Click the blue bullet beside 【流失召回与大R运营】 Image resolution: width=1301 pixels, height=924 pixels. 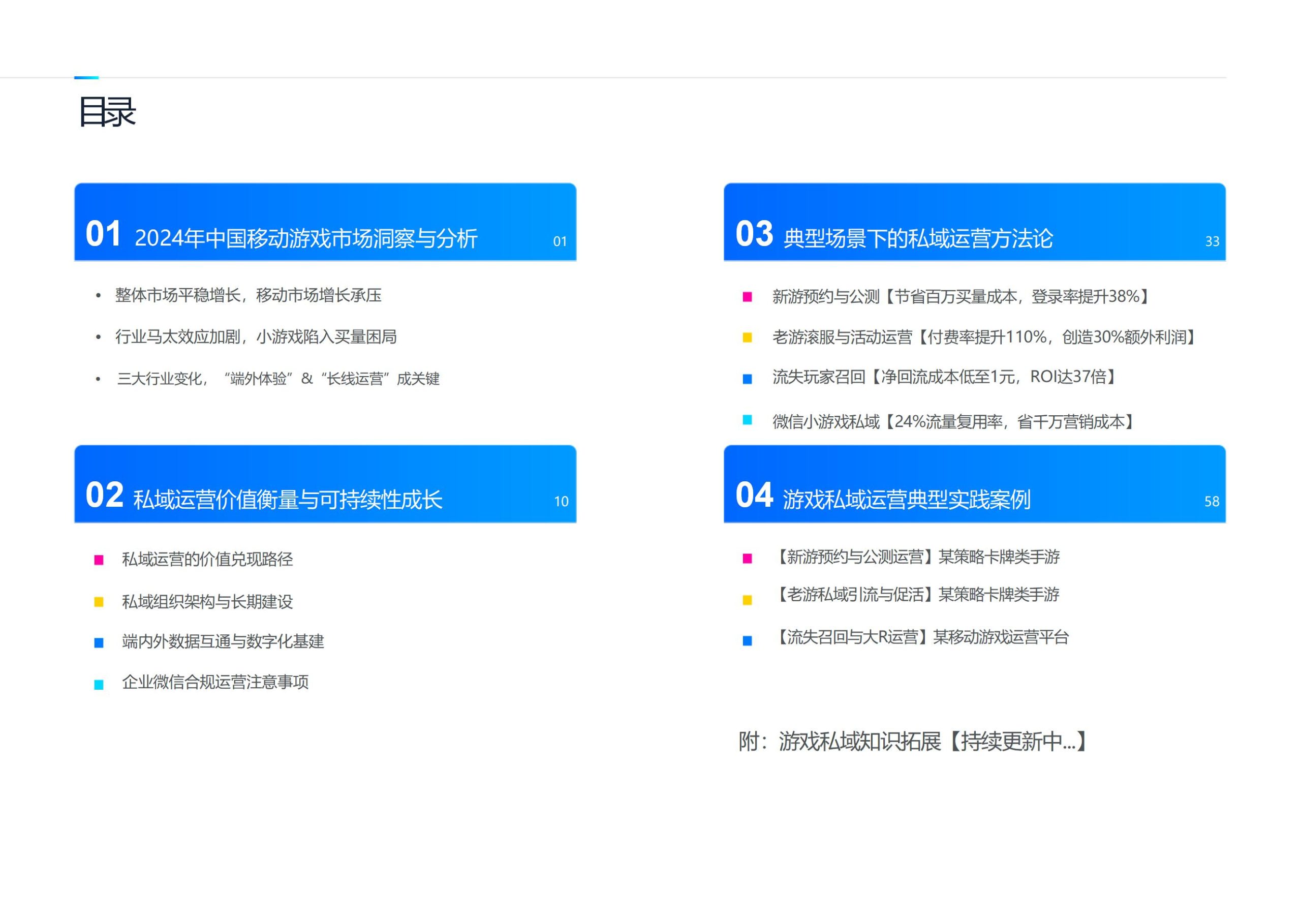point(748,641)
